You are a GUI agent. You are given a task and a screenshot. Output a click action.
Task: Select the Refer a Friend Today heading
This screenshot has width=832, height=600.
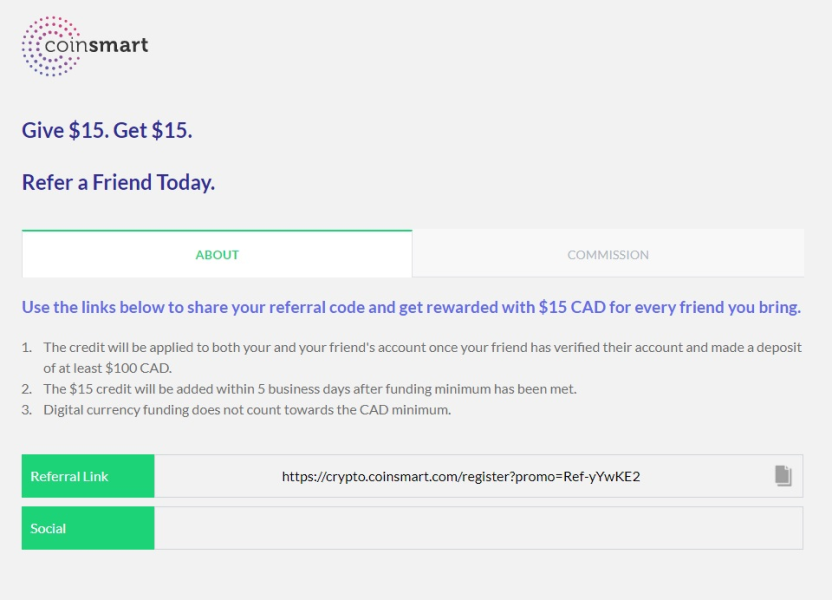119,182
